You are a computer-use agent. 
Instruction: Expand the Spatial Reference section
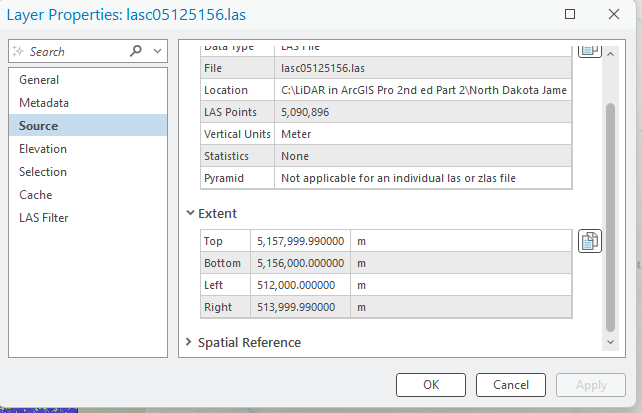tap(188, 342)
